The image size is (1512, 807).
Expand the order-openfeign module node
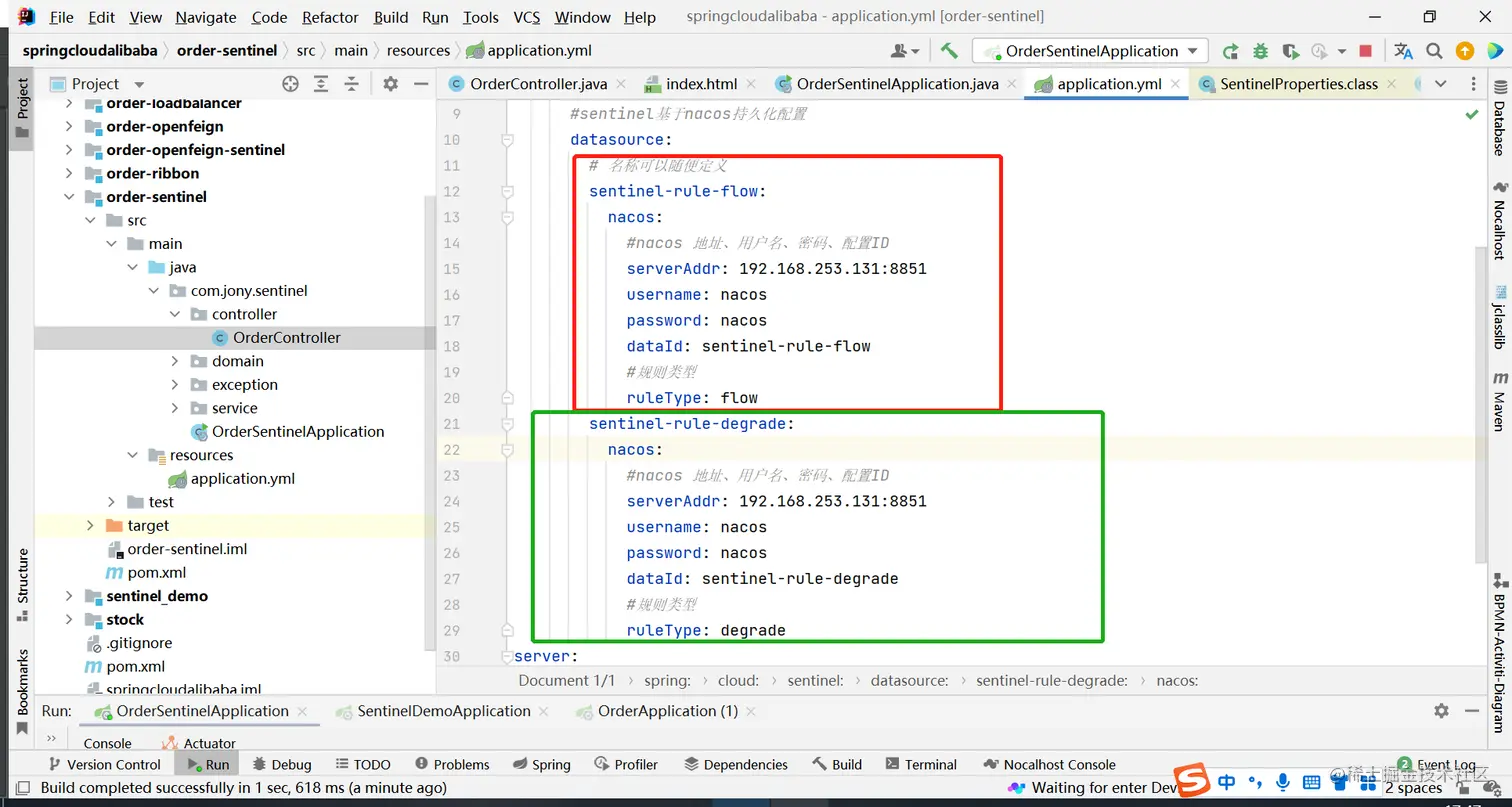[x=68, y=127]
